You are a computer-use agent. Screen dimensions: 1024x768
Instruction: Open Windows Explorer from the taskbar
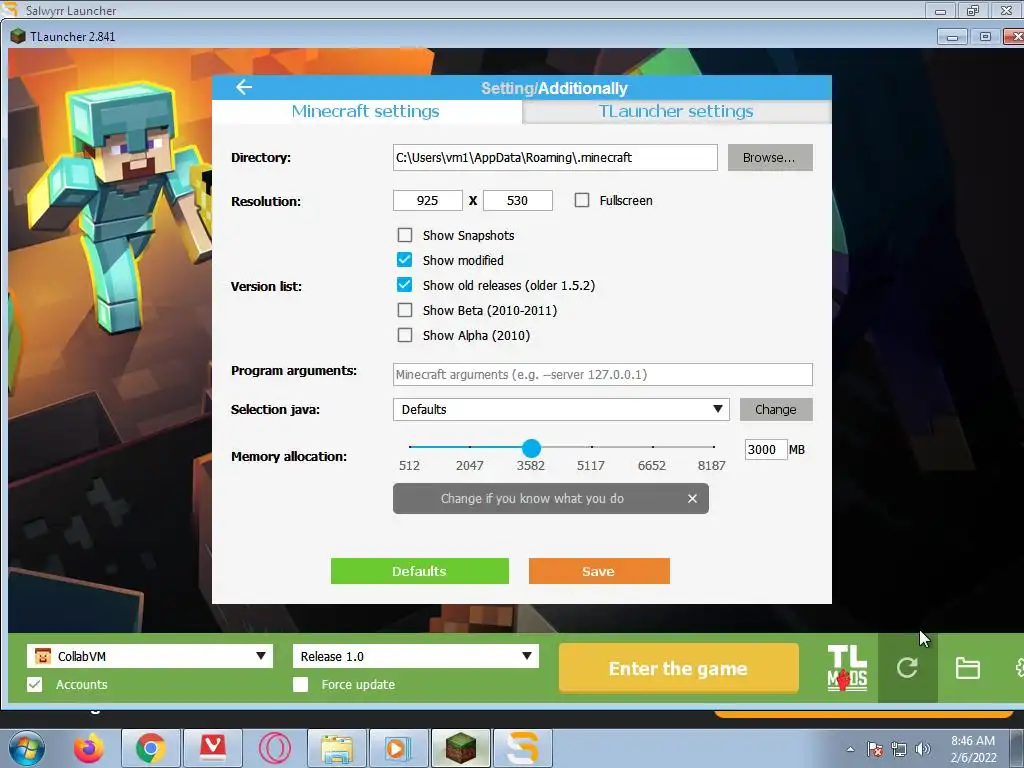337,748
